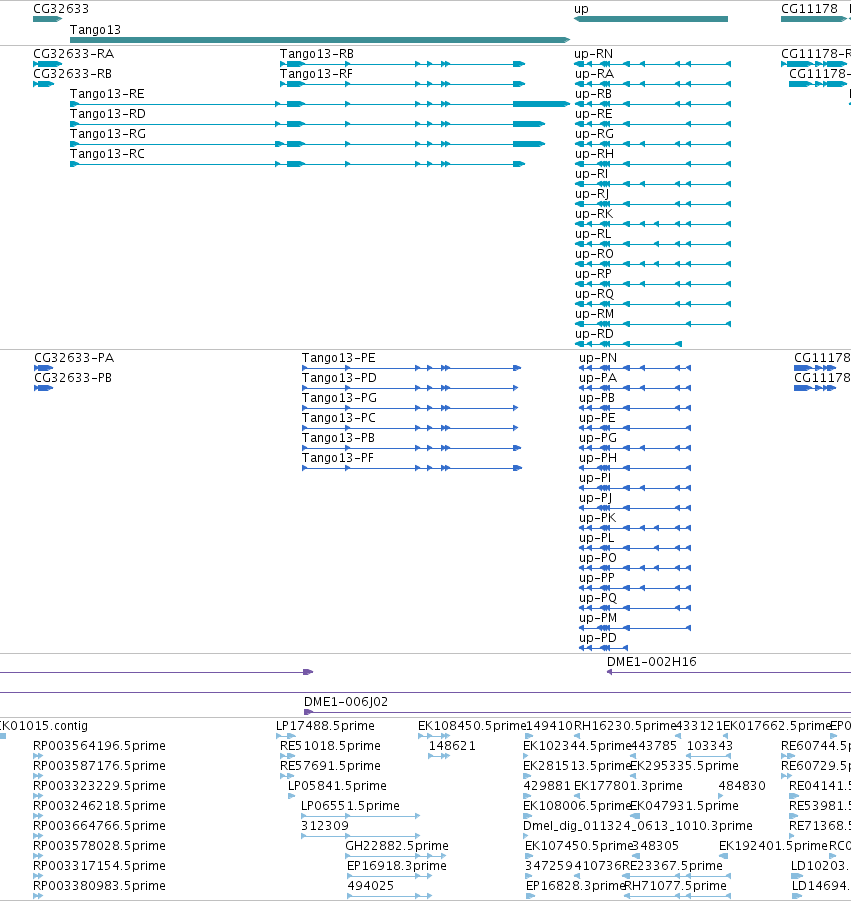Select the up gene span bar

[x=650, y=19]
